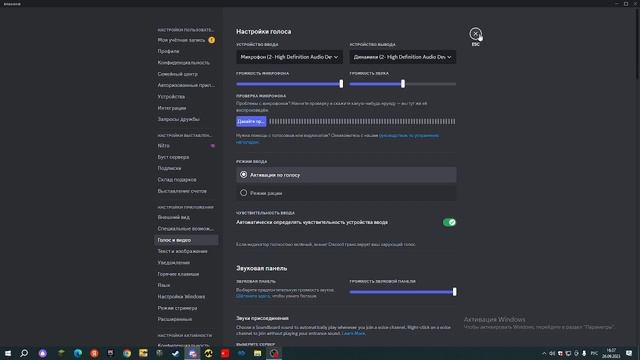
Task: Show hidden system tray icons
Action: [x=544, y=353]
